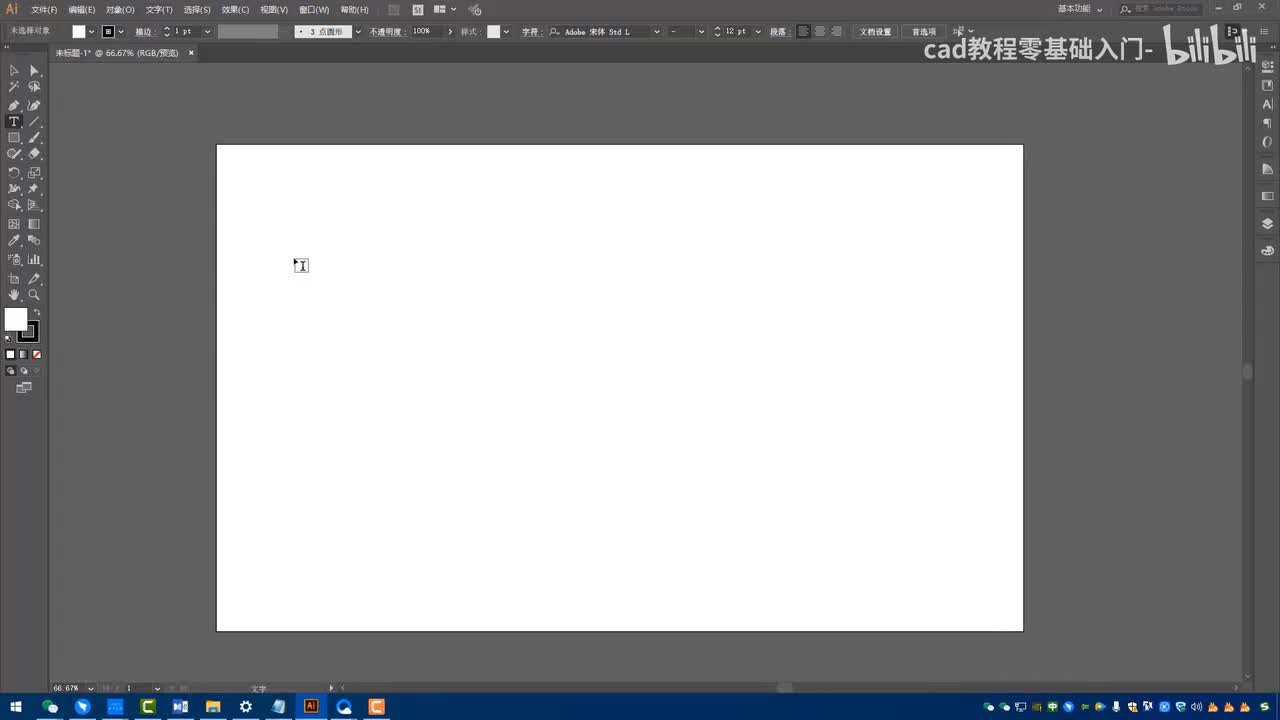This screenshot has height=720, width=1280.
Task: Set paint mode to Gradient
Action: (24, 354)
